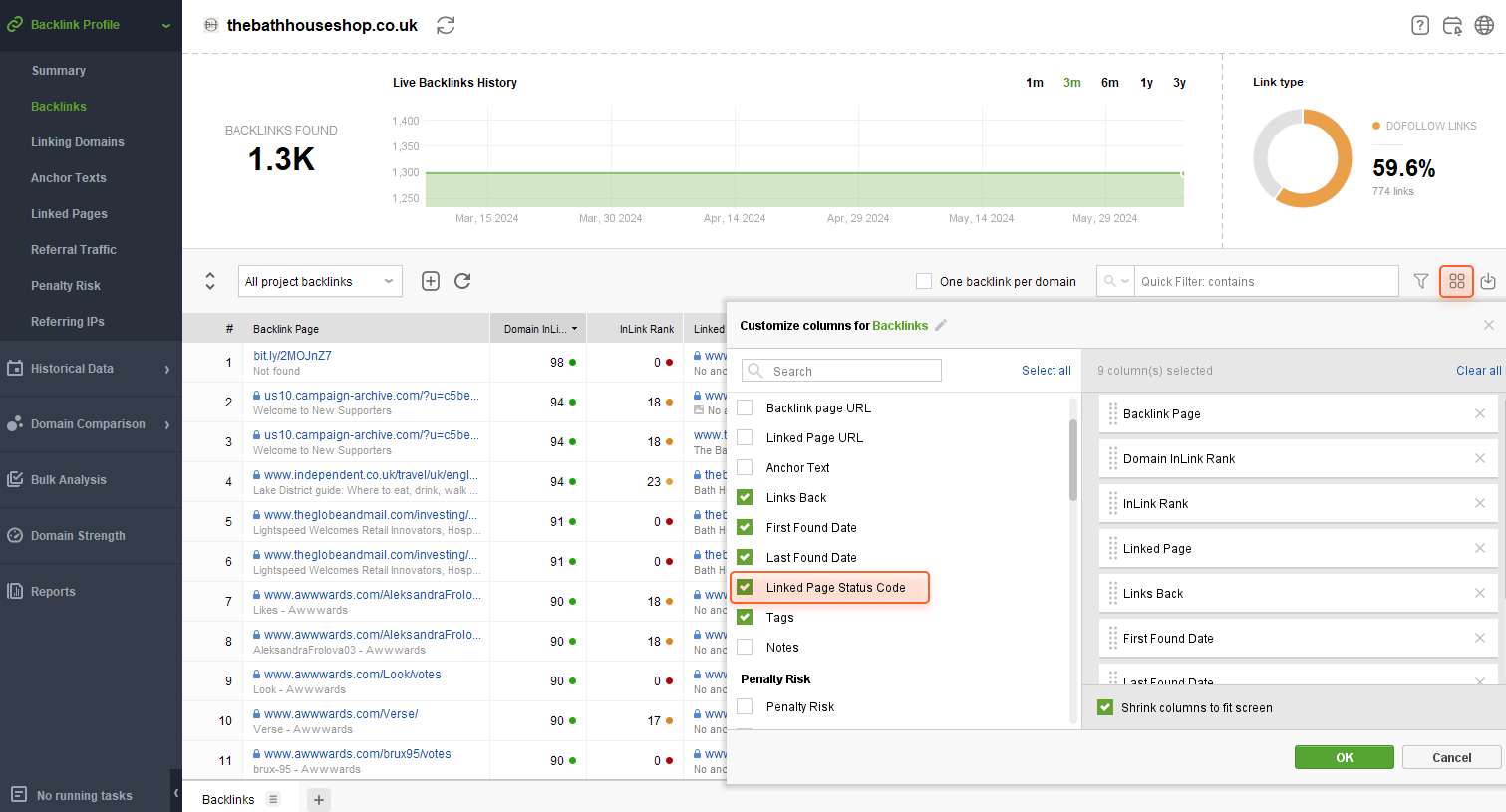The height and width of the screenshot is (812, 1506).
Task: Click the add backlinks plus icon
Action: (x=431, y=281)
